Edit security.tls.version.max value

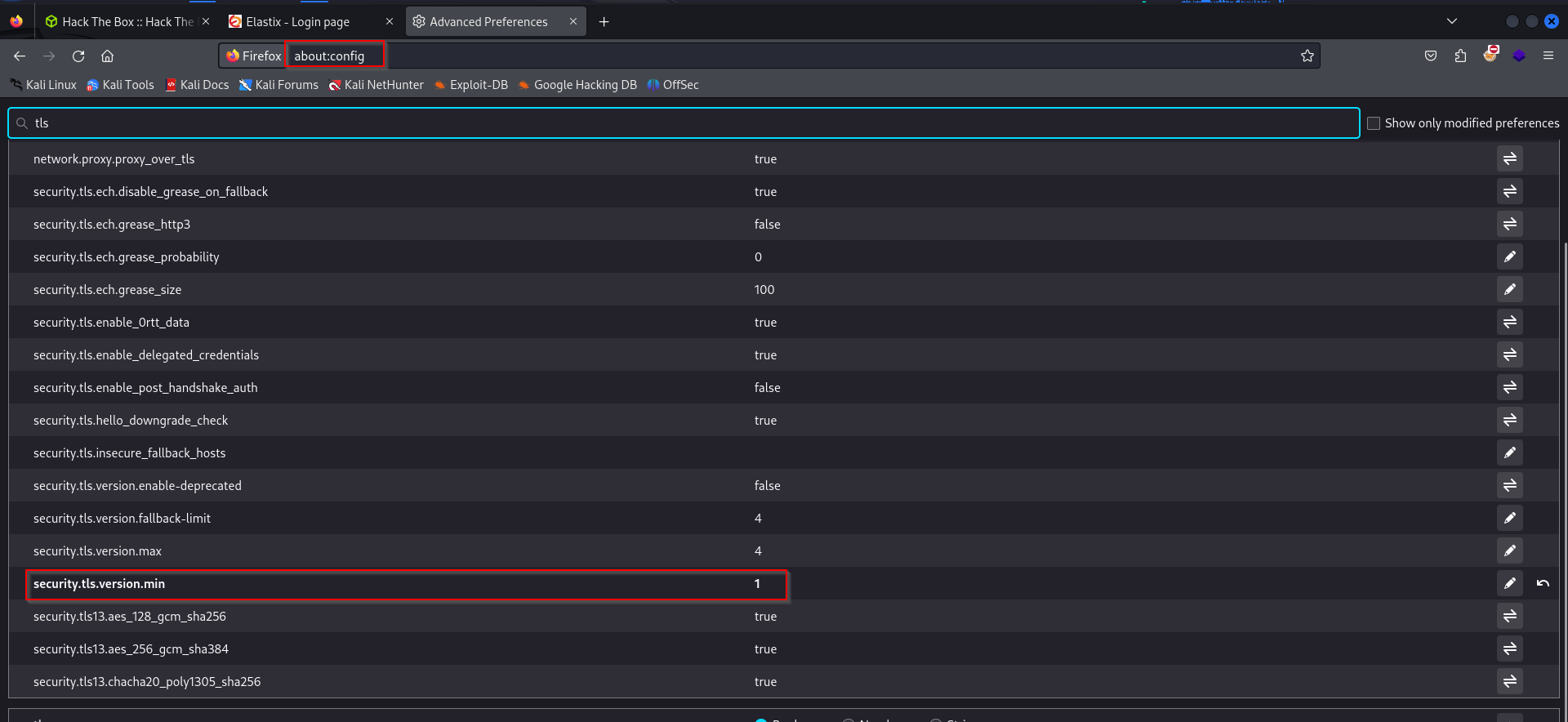click(1509, 550)
